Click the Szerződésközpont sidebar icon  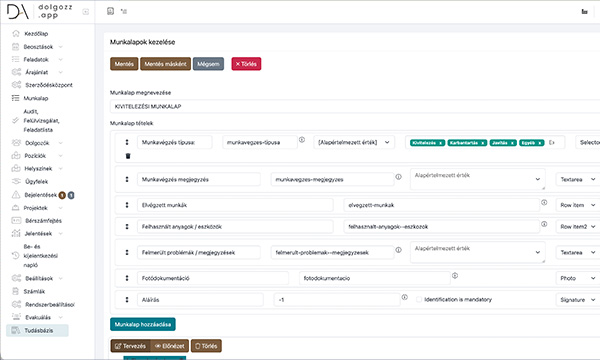coord(16,85)
